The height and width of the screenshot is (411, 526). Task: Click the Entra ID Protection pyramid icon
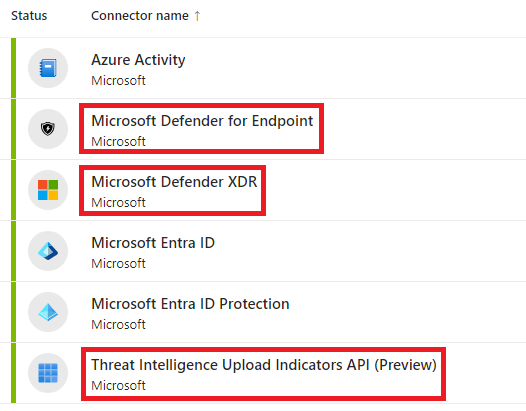pos(48,312)
